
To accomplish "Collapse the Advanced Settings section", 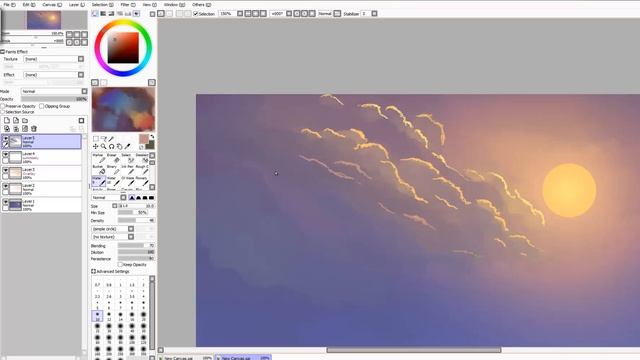I will (x=93, y=271).
